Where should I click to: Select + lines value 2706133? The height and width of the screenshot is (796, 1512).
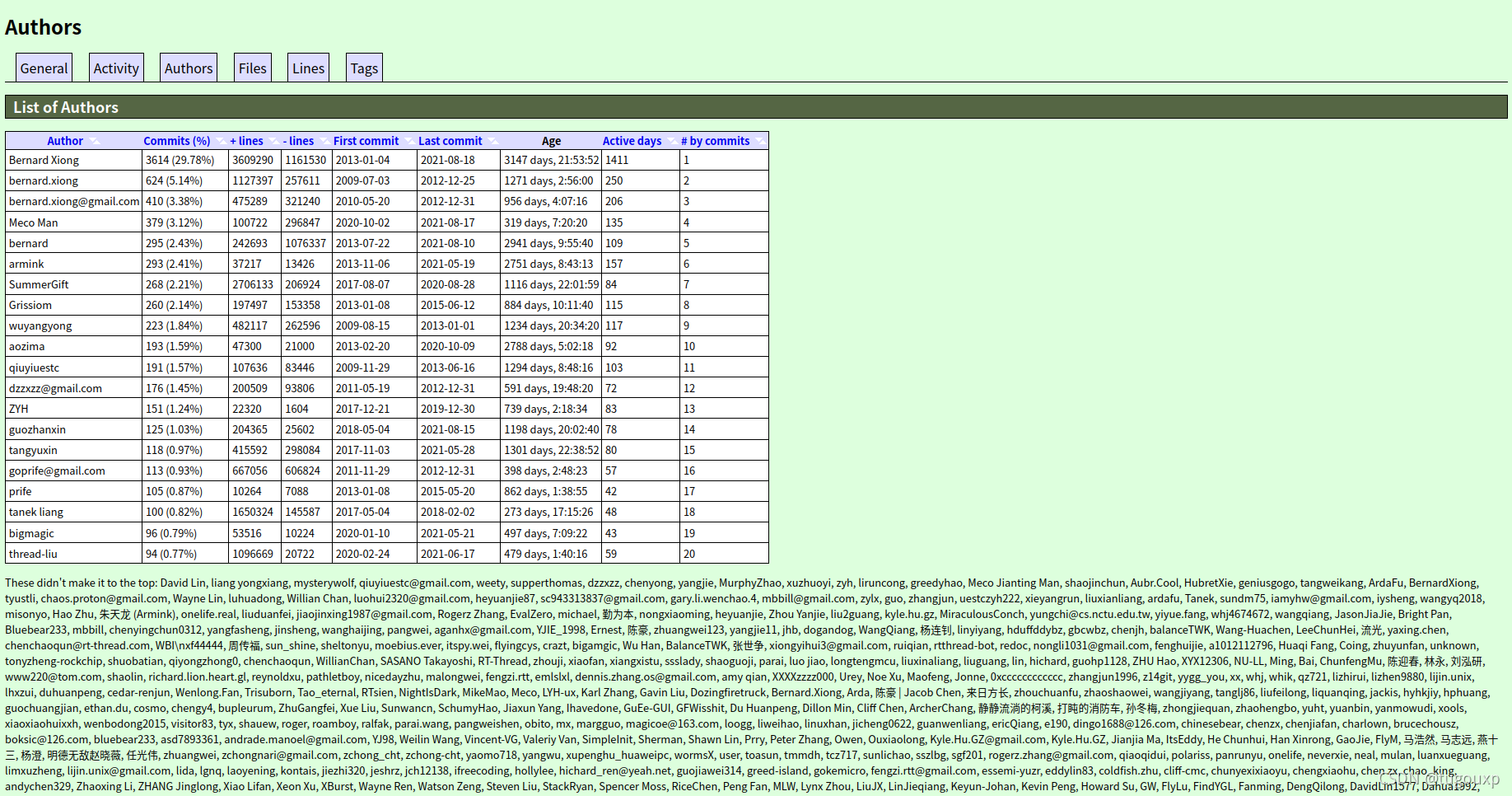[x=253, y=284]
